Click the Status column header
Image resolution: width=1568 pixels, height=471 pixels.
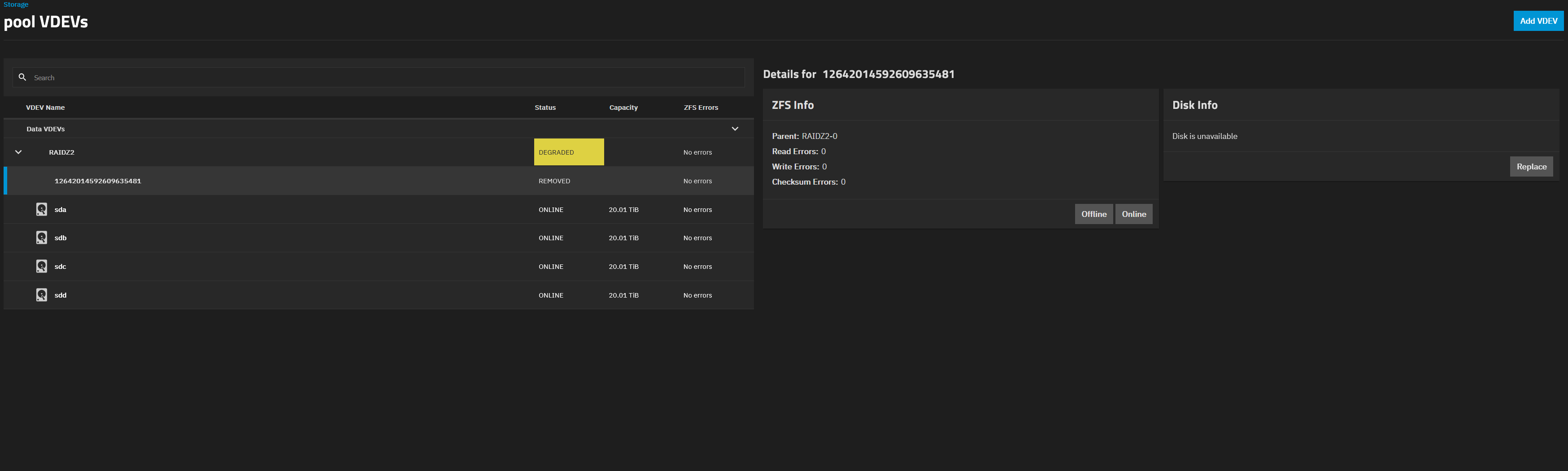click(x=545, y=108)
